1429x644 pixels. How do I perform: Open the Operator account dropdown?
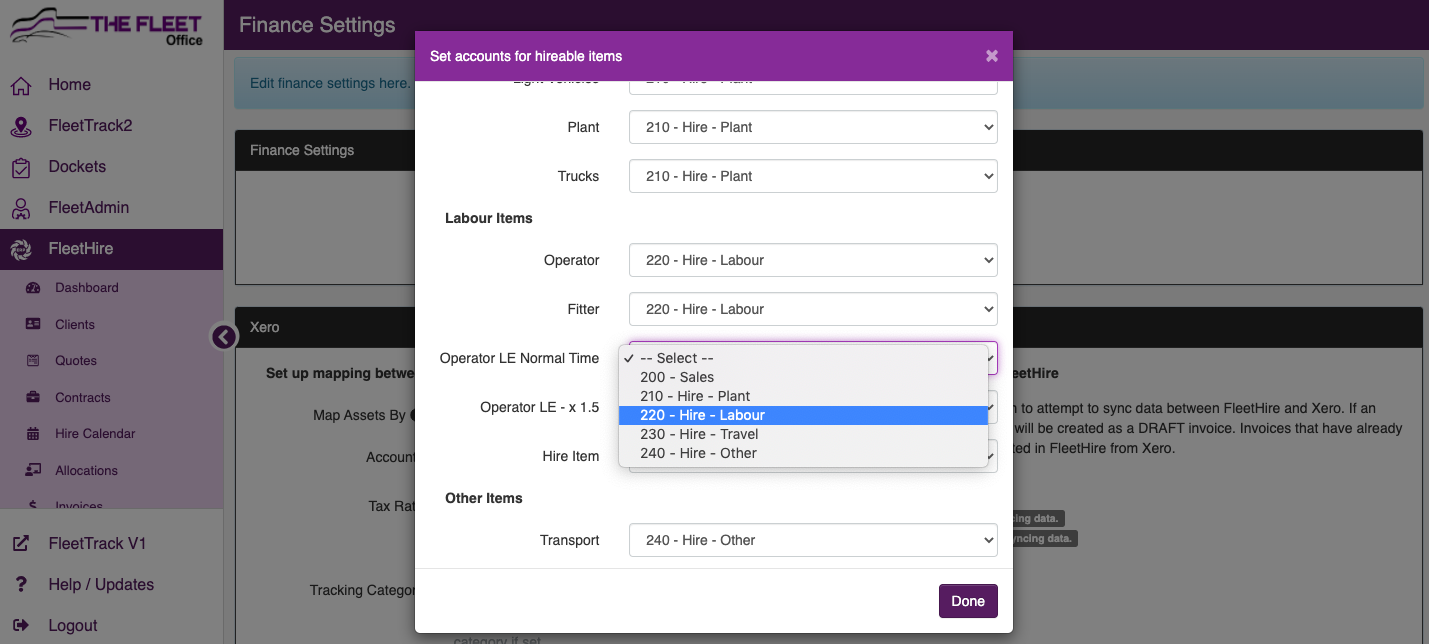click(x=813, y=260)
